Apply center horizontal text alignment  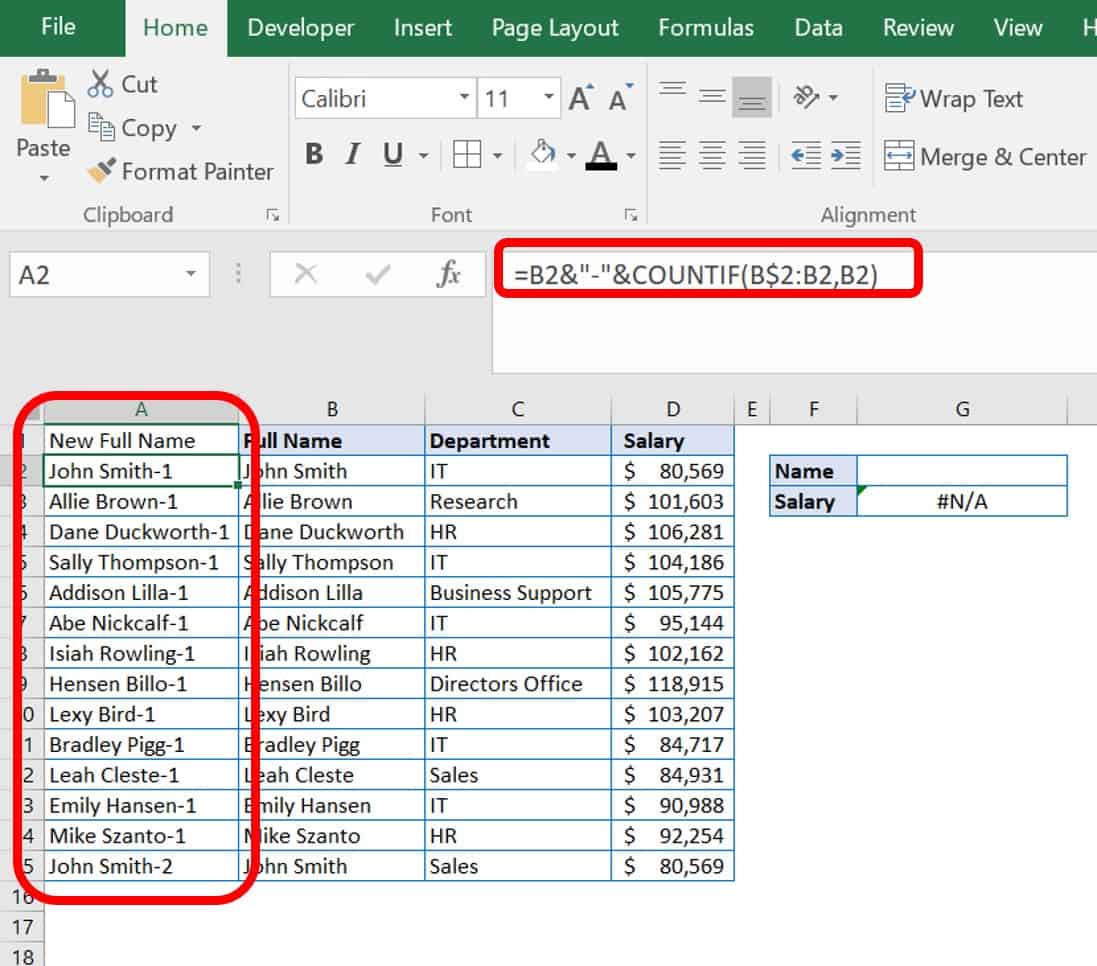pyautogui.click(x=712, y=155)
